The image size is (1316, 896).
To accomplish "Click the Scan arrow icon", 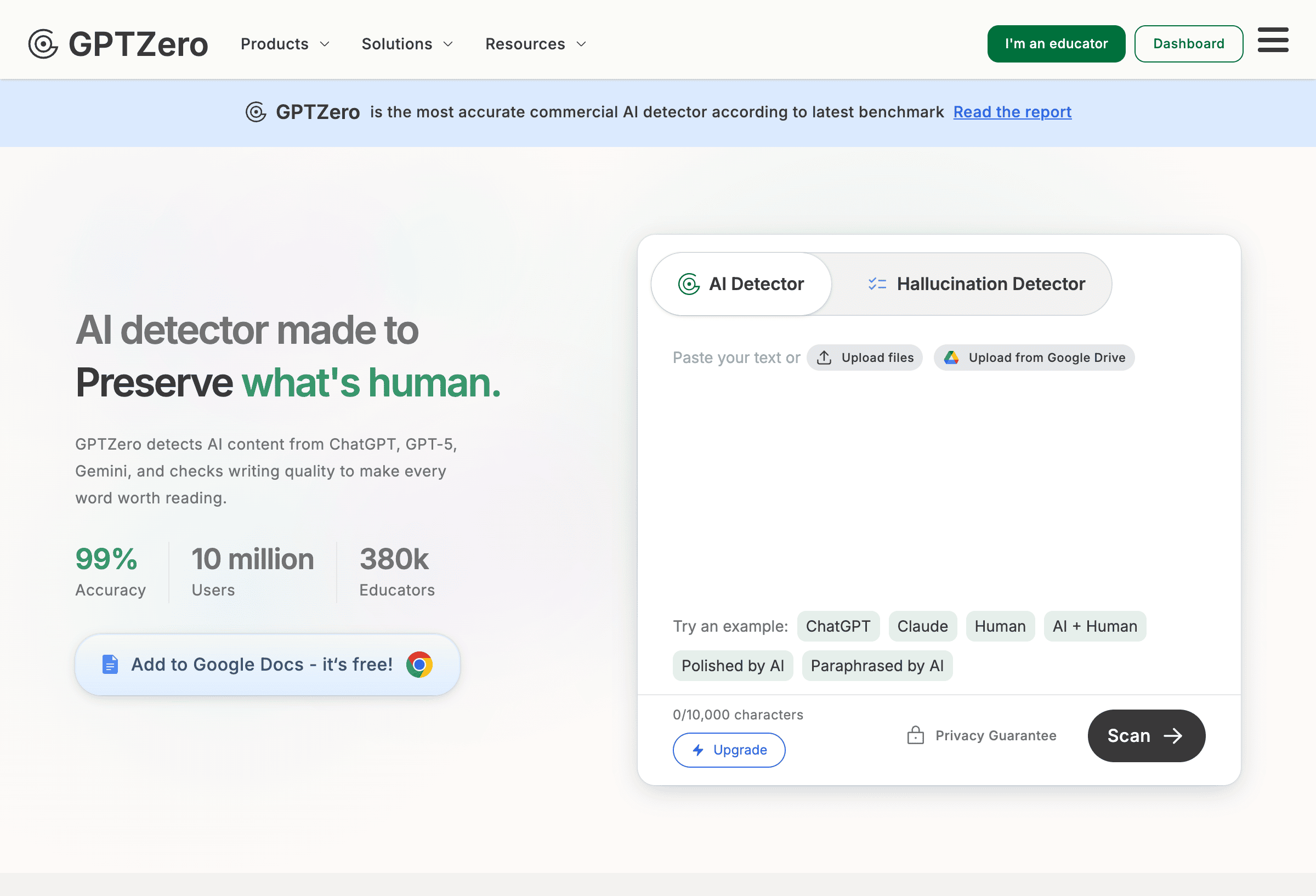I will (x=1173, y=736).
